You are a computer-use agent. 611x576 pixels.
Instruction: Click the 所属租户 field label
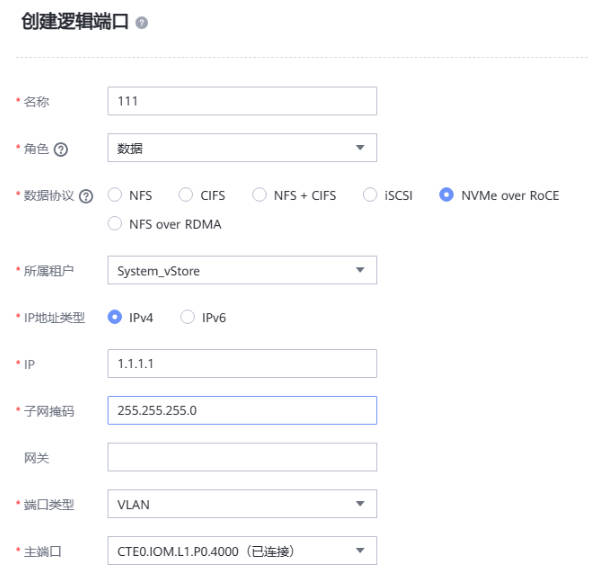[x=49, y=271]
